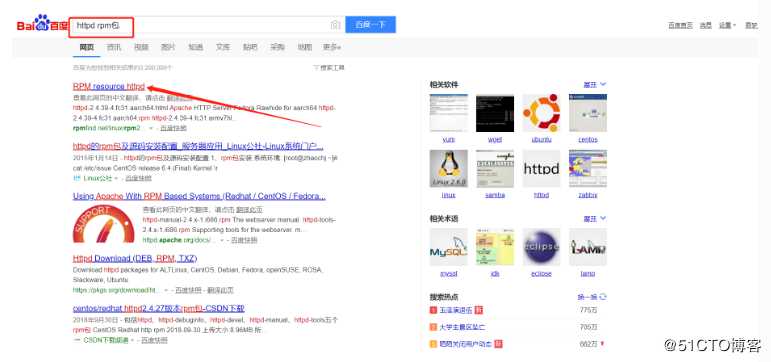Click the eclipse text link
This screenshot has height=362, width=771.
pos(541,273)
